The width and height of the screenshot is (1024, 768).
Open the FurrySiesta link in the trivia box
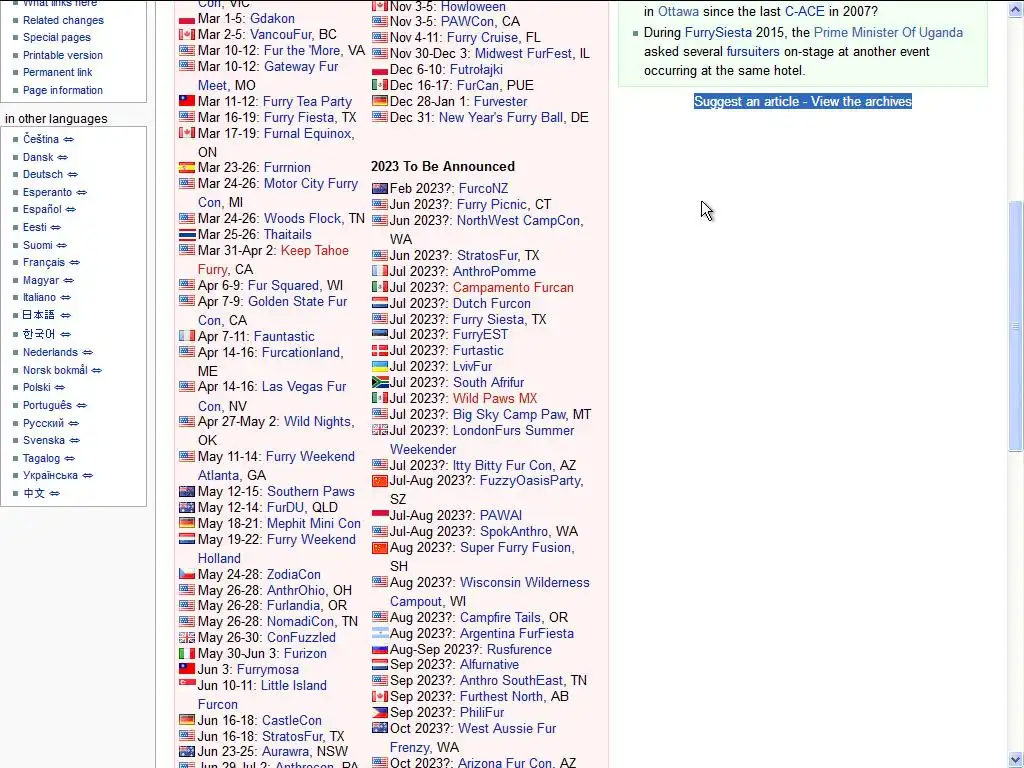tap(718, 32)
